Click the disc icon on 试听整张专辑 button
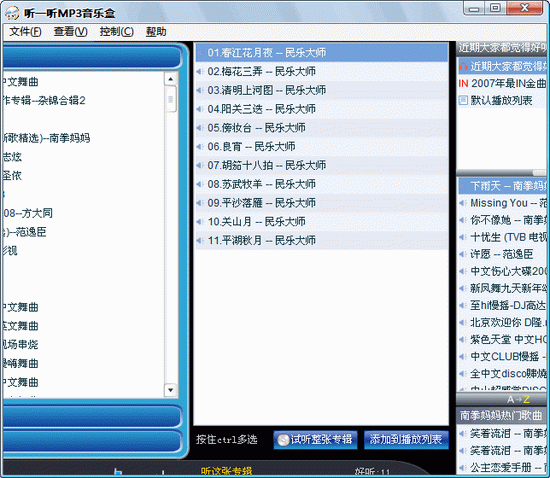 coord(283,440)
